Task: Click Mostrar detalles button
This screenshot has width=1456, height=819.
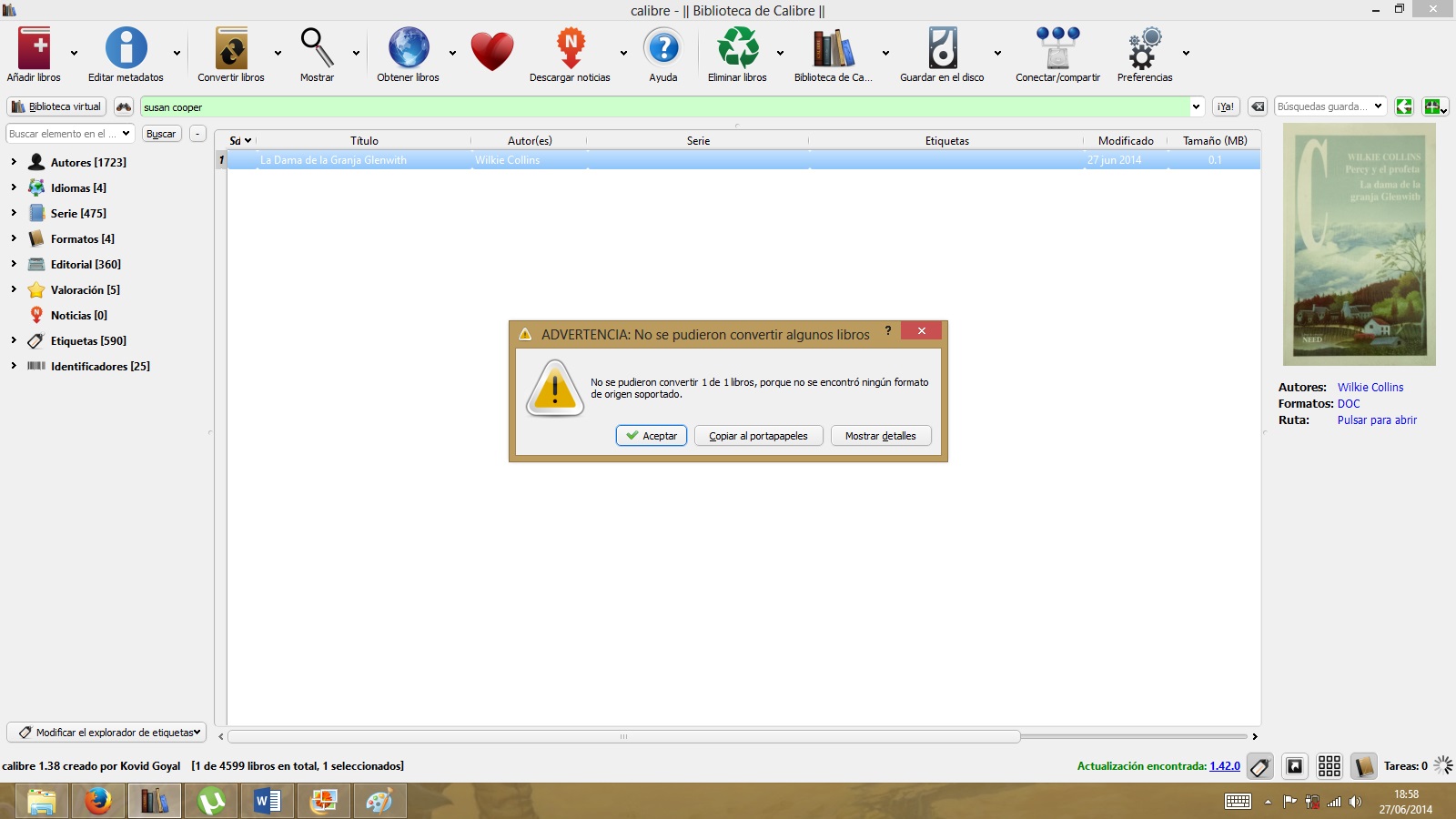Action: point(881,436)
